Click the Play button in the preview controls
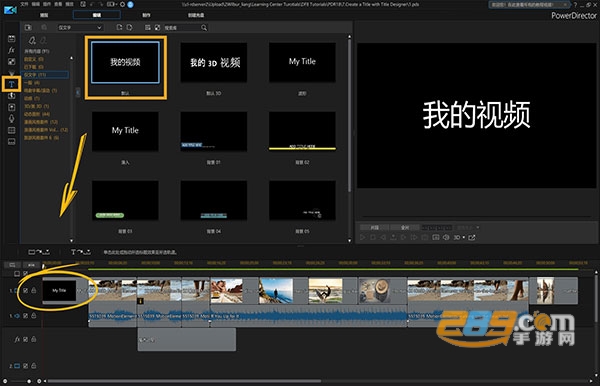 (x=363, y=238)
